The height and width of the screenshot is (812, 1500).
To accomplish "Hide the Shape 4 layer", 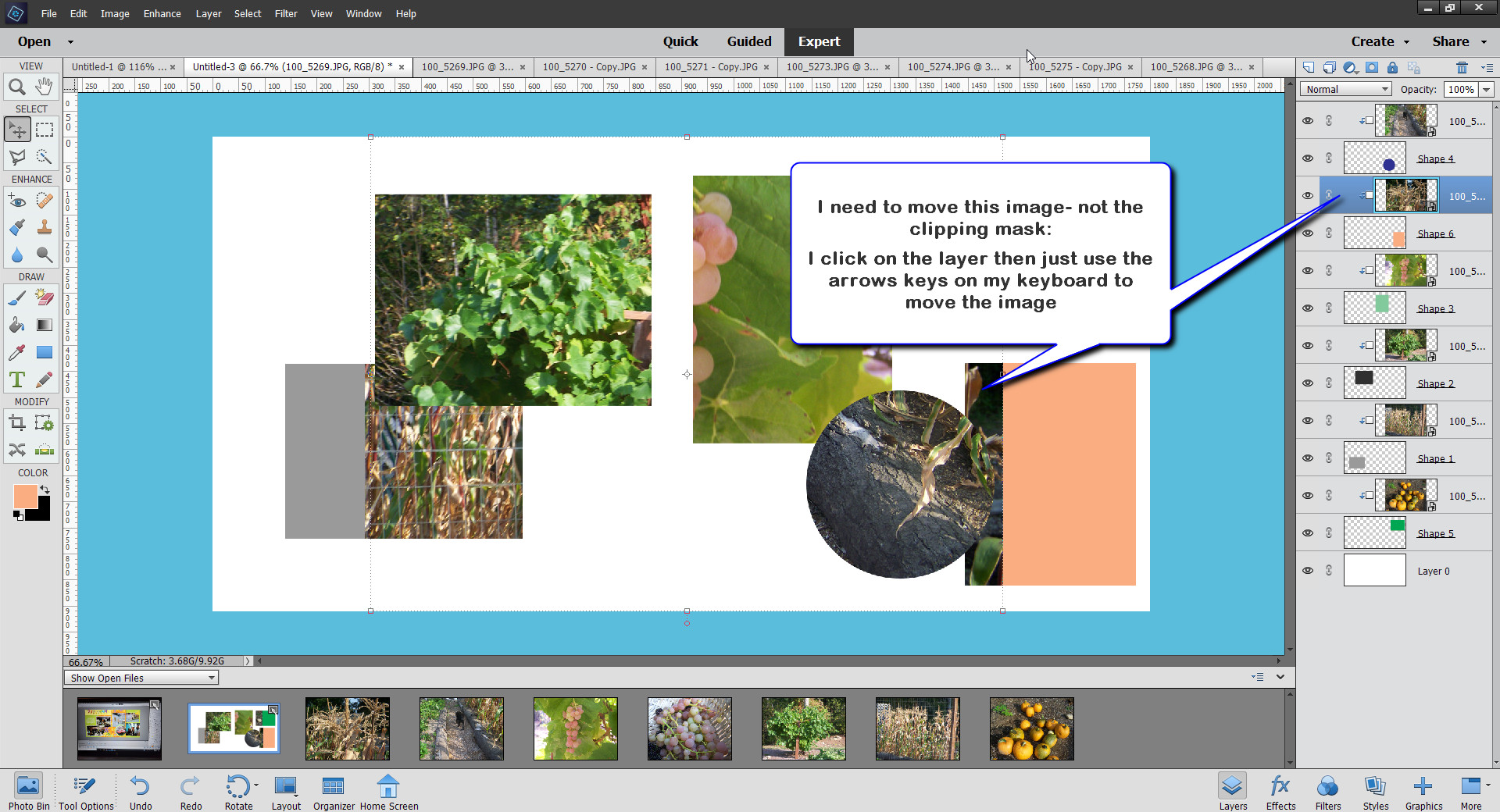I will 1308,158.
